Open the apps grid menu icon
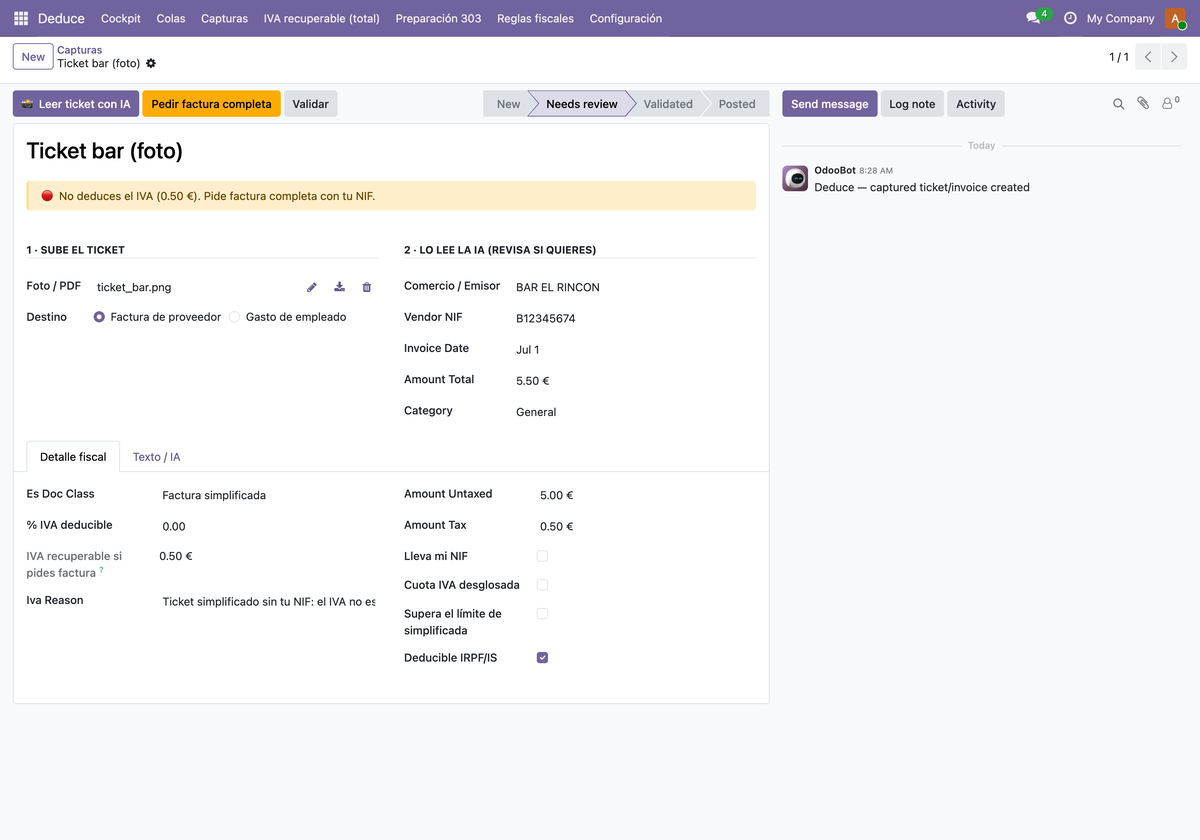This screenshot has width=1200, height=840. [x=21, y=18]
